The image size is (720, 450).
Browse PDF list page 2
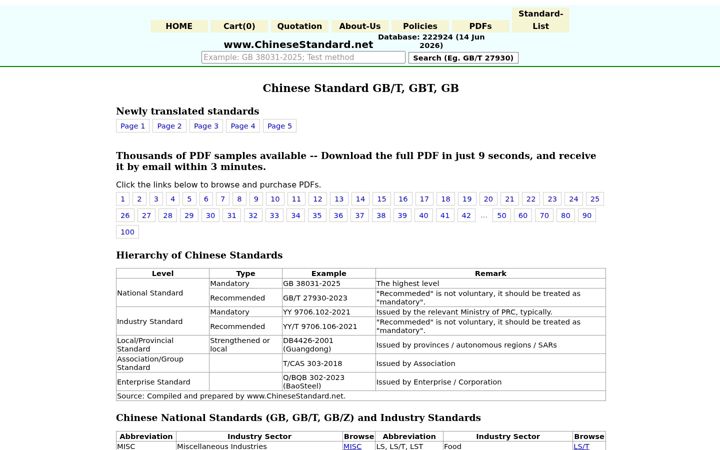pyautogui.click(x=139, y=199)
